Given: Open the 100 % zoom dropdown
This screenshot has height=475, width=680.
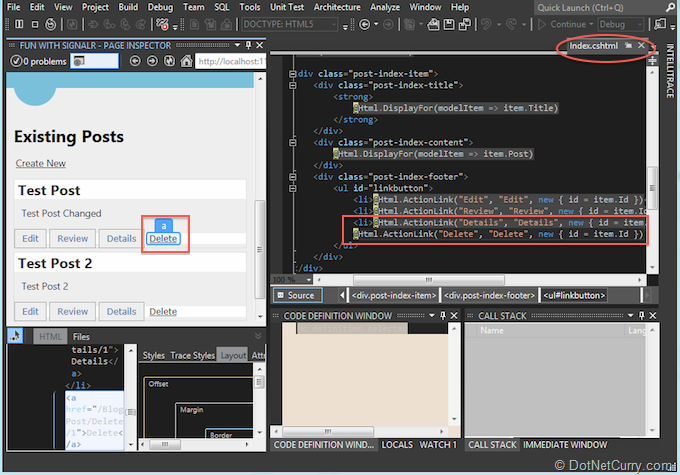Looking at the screenshot, I should click(309, 280).
